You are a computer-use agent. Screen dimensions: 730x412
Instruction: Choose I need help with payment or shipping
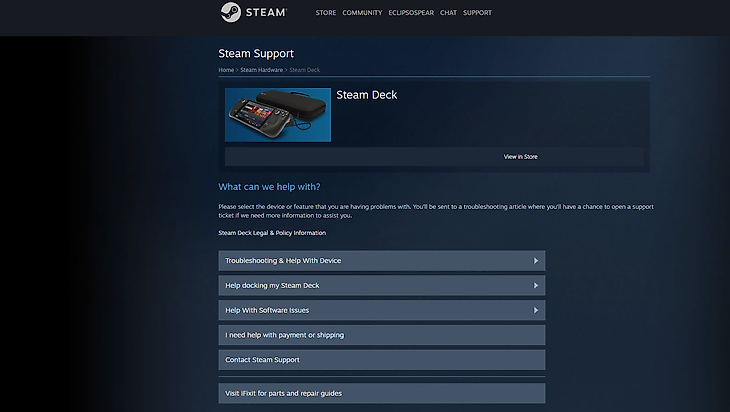tap(382, 335)
